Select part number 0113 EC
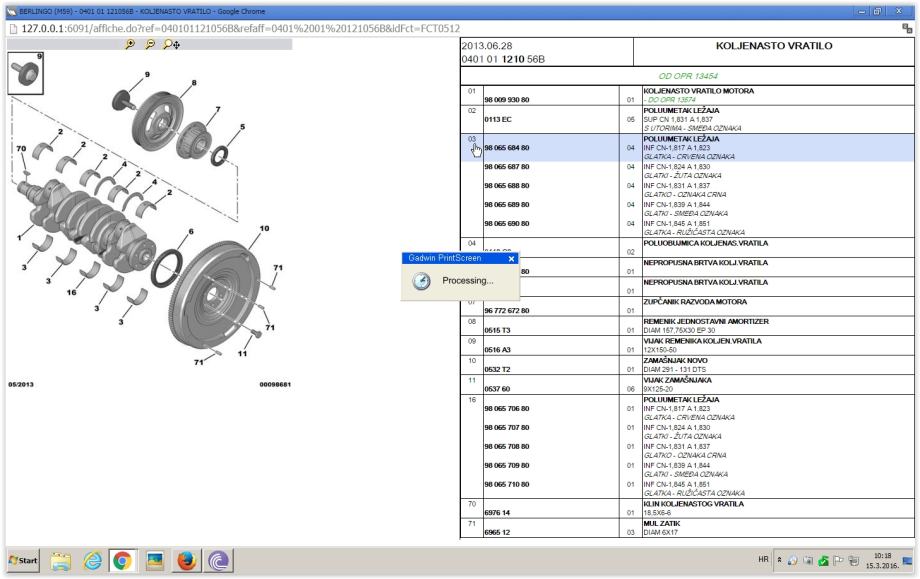920x579 pixels. (x=498, y=118)
